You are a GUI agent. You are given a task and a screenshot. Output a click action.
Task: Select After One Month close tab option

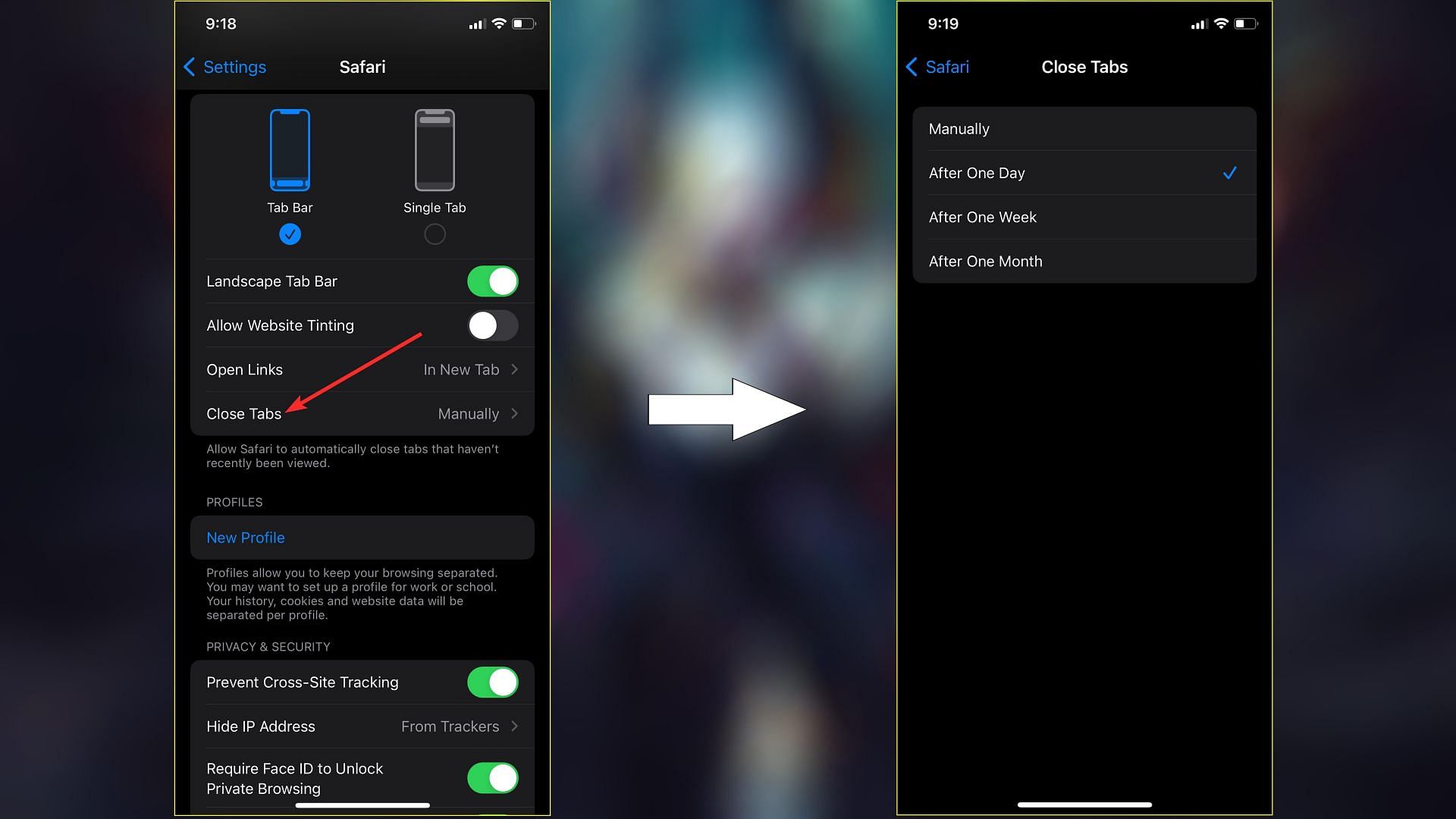pyautogui.click(x=1084, y=261)
